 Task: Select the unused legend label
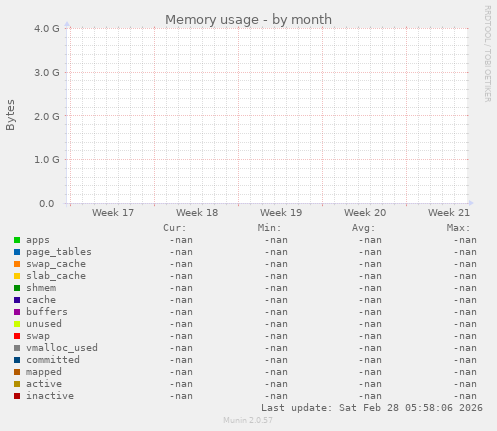44,324
